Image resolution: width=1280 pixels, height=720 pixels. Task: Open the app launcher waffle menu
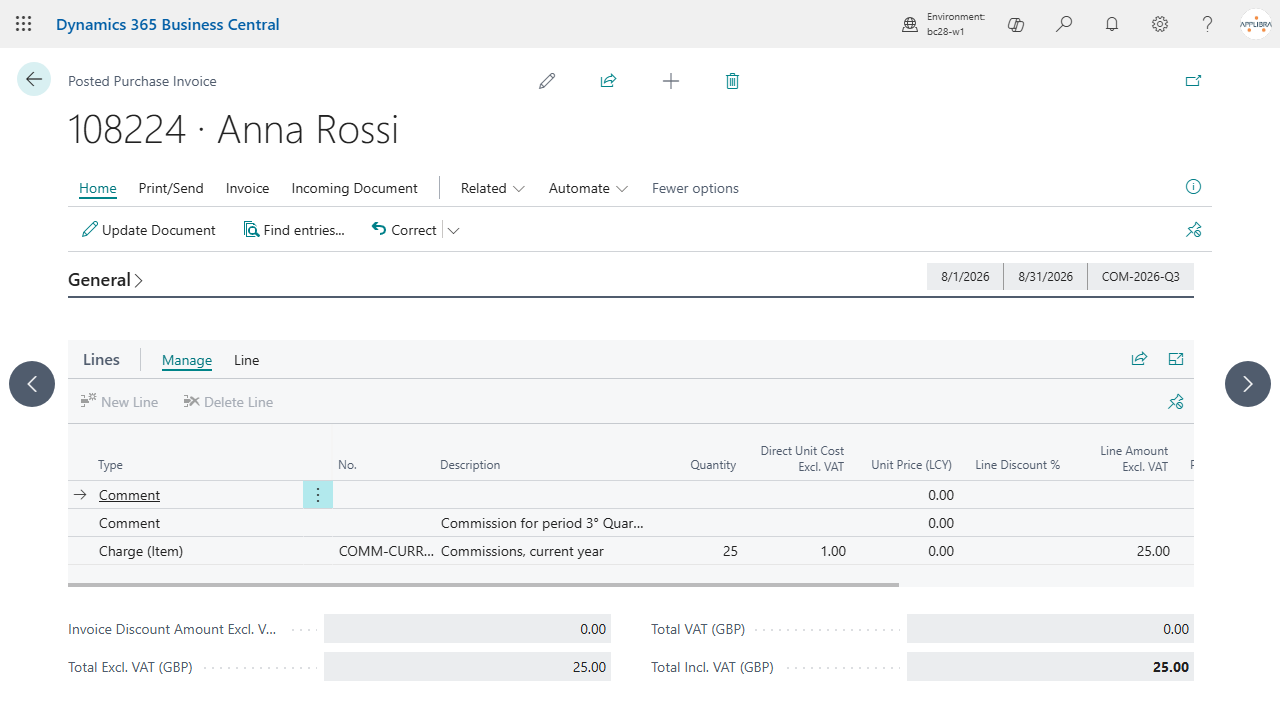[24, 24]
